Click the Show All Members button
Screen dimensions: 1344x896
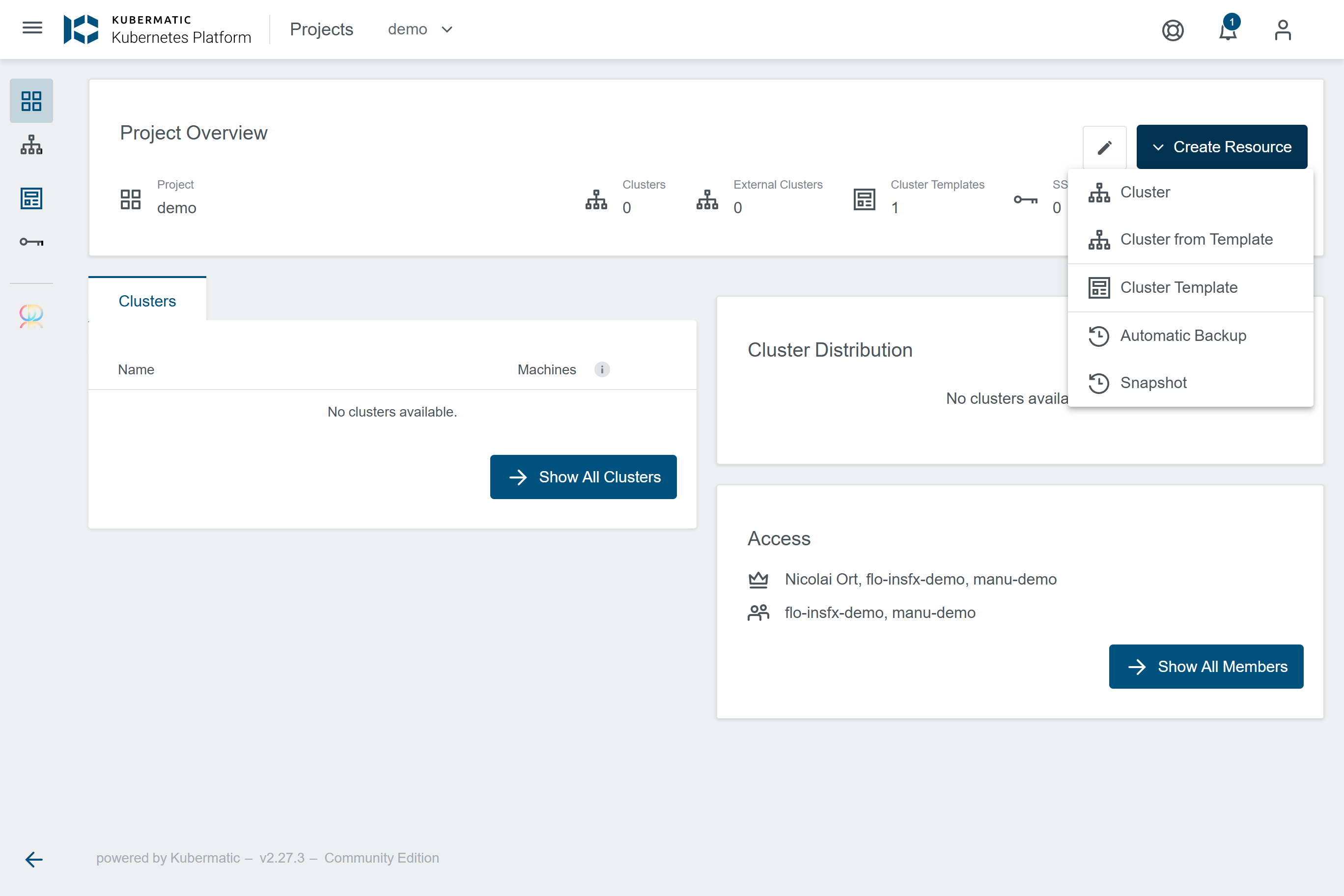(x=1205, y=666)
